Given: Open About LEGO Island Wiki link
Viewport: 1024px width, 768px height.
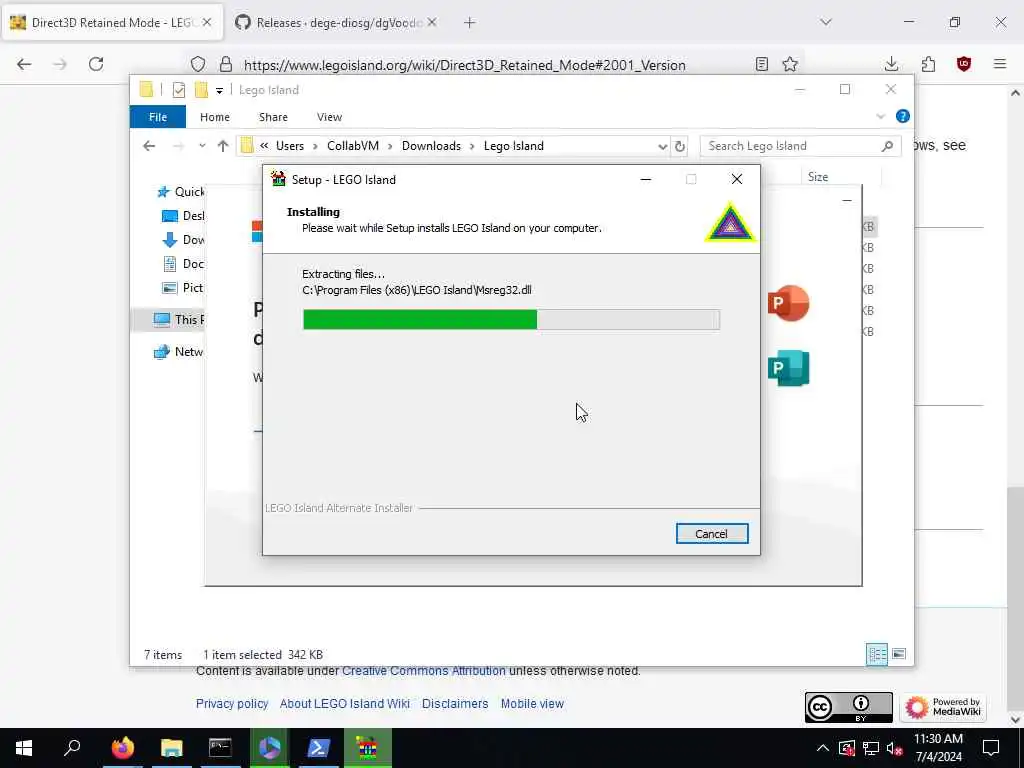Looking at the screenshot, I should coord(345,703).
